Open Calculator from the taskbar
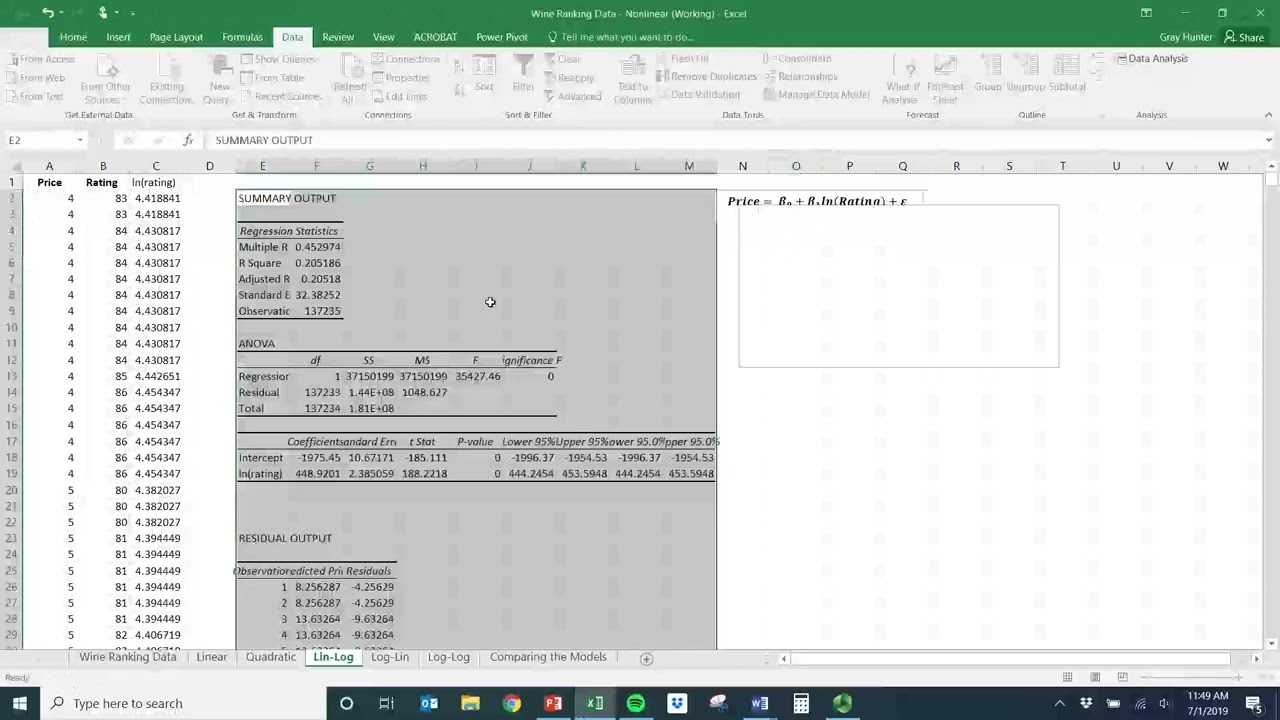The image size is (1280, 720). click(x=801, y=703)
